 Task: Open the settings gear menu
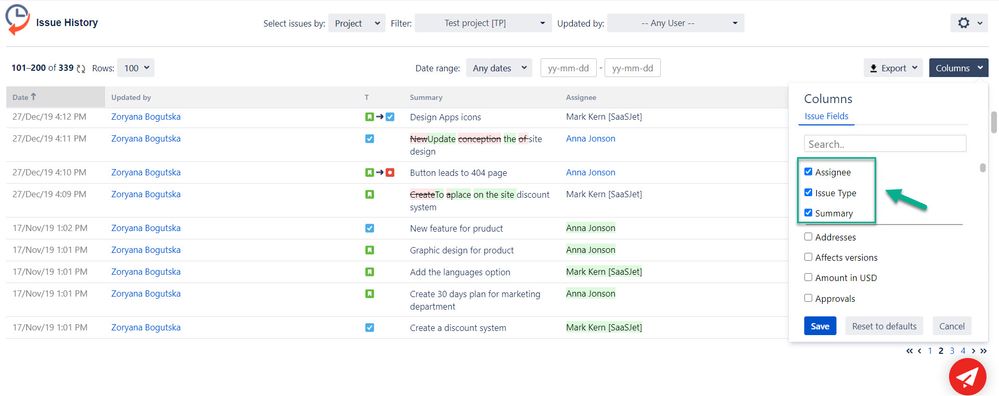click(x=969, y=23)
